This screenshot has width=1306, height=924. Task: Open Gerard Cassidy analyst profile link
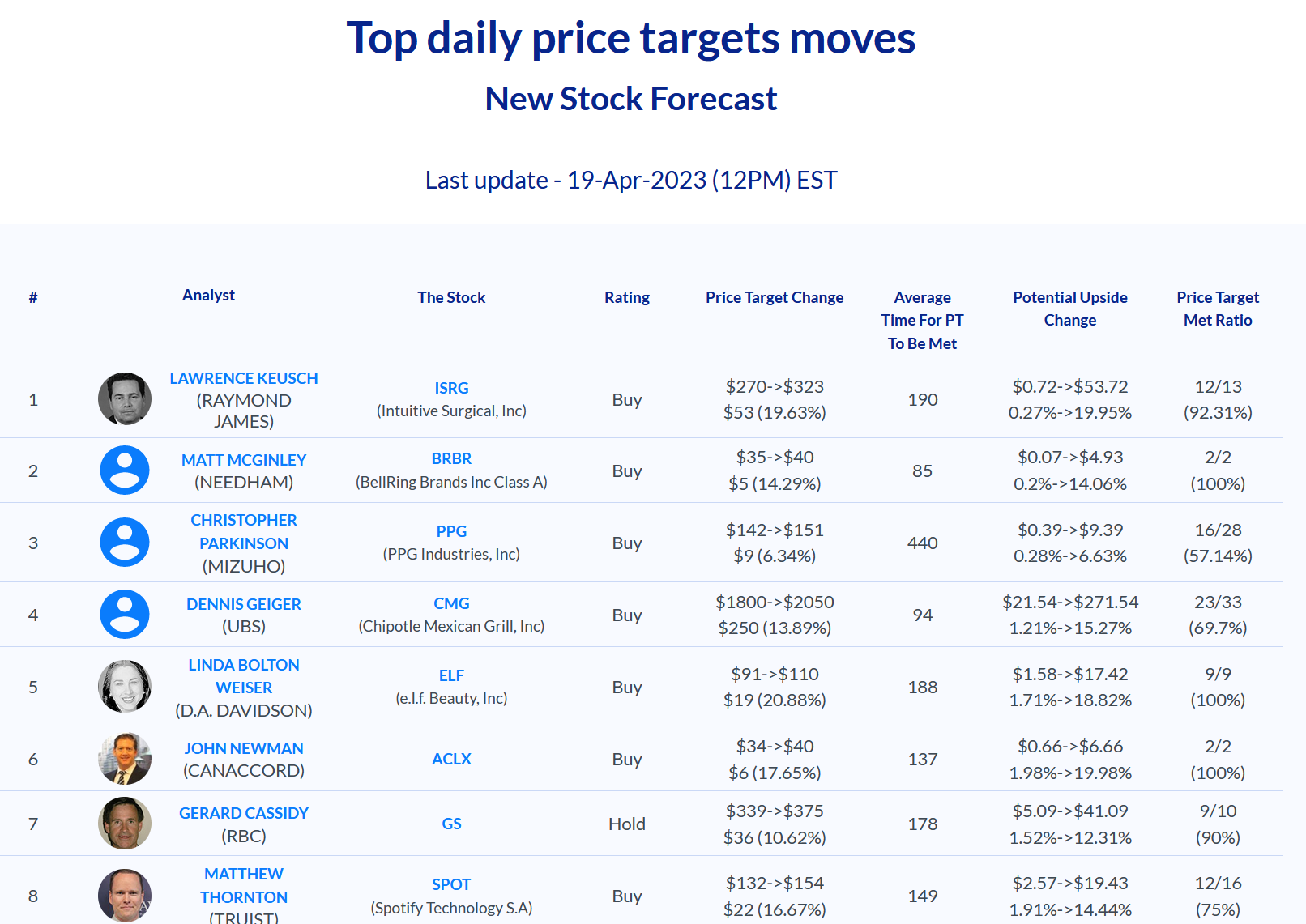pos(244,813)
